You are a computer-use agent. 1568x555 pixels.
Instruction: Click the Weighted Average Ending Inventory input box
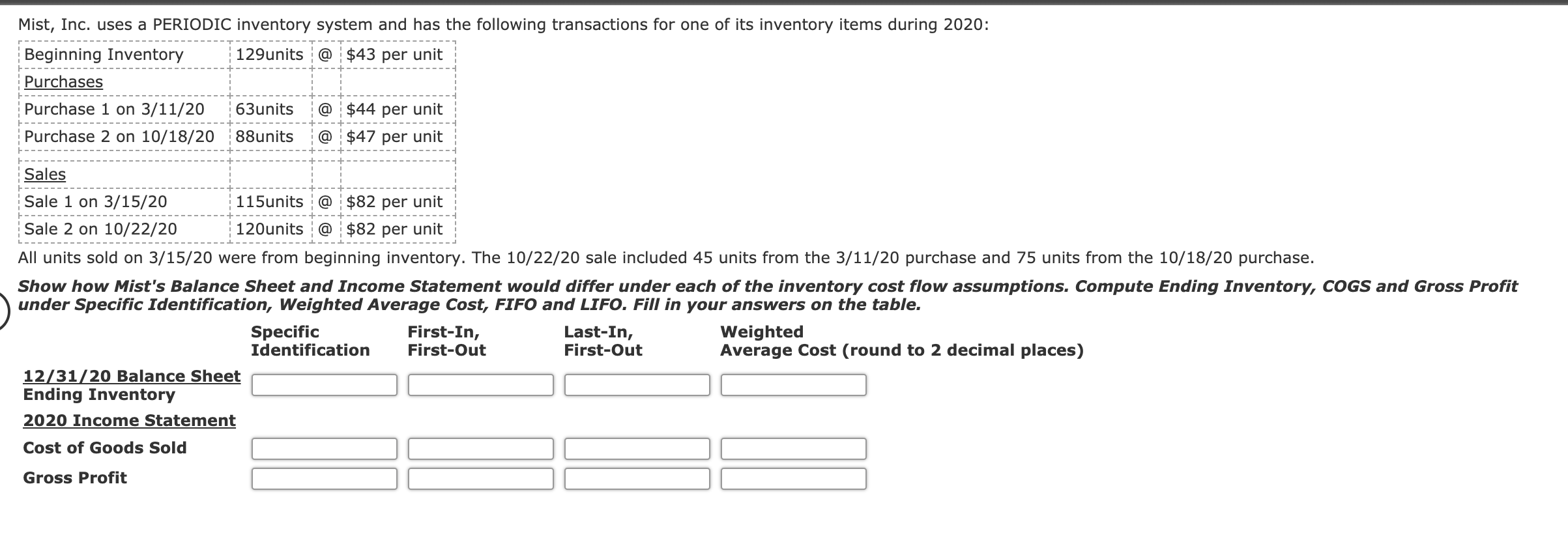(793, 385)
